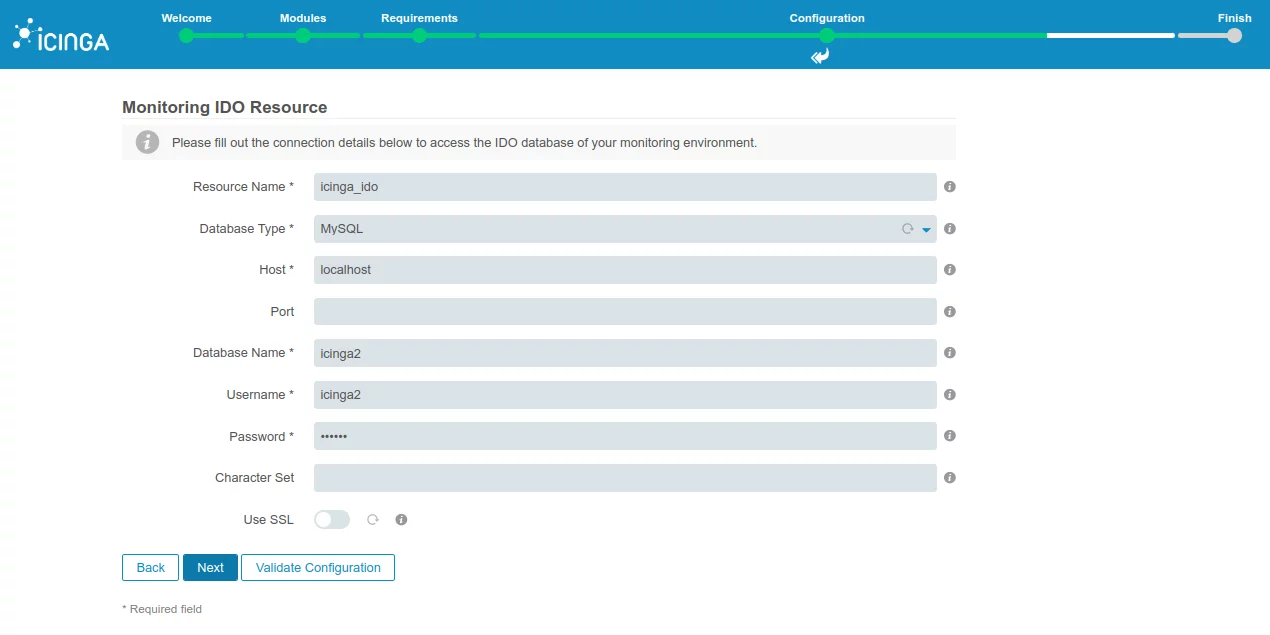Click the info icon beside Host
The height and width of the screenshot is (635, 1270).
(x=950, y=270)
